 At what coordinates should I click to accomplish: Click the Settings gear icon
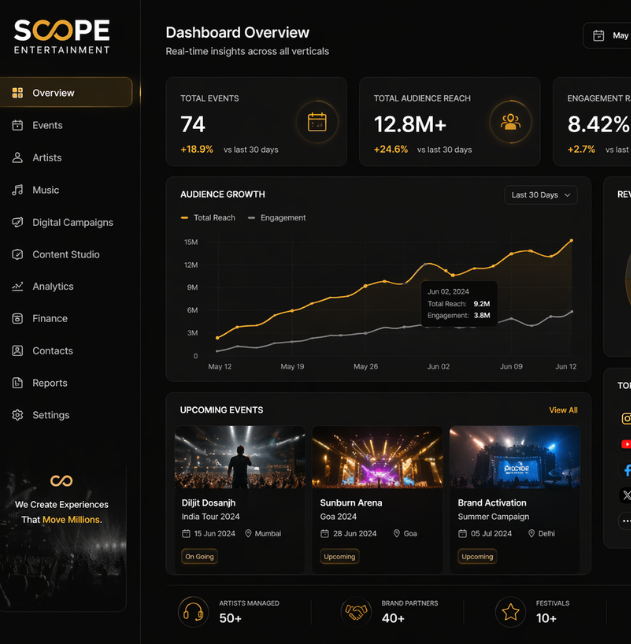[17, 415]
